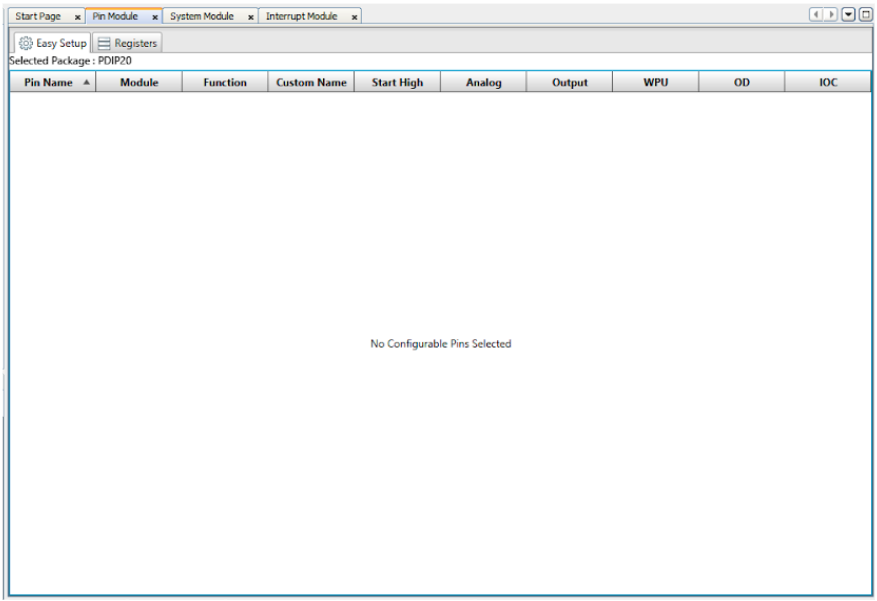
Task: Open the Easy Setup sub-tab
Action: pos(53,43)
